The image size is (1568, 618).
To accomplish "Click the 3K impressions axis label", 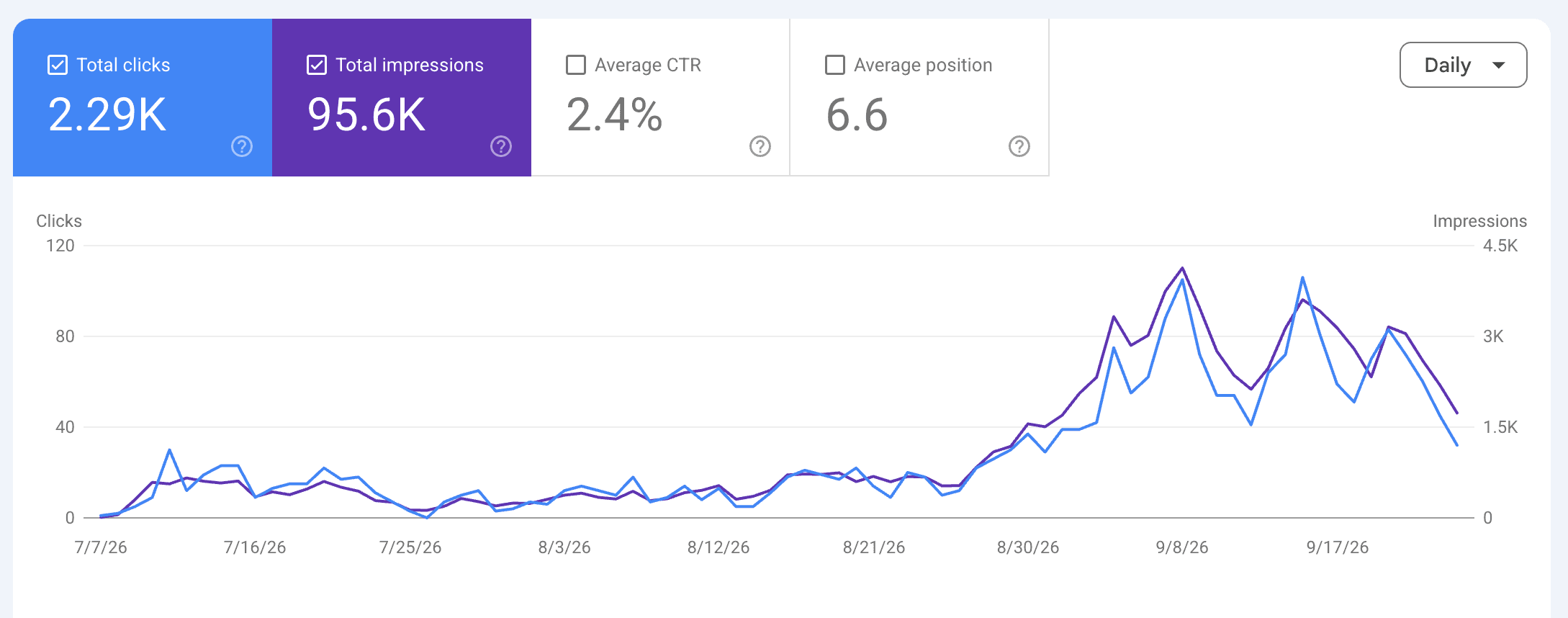I will tap(1493, 336).
